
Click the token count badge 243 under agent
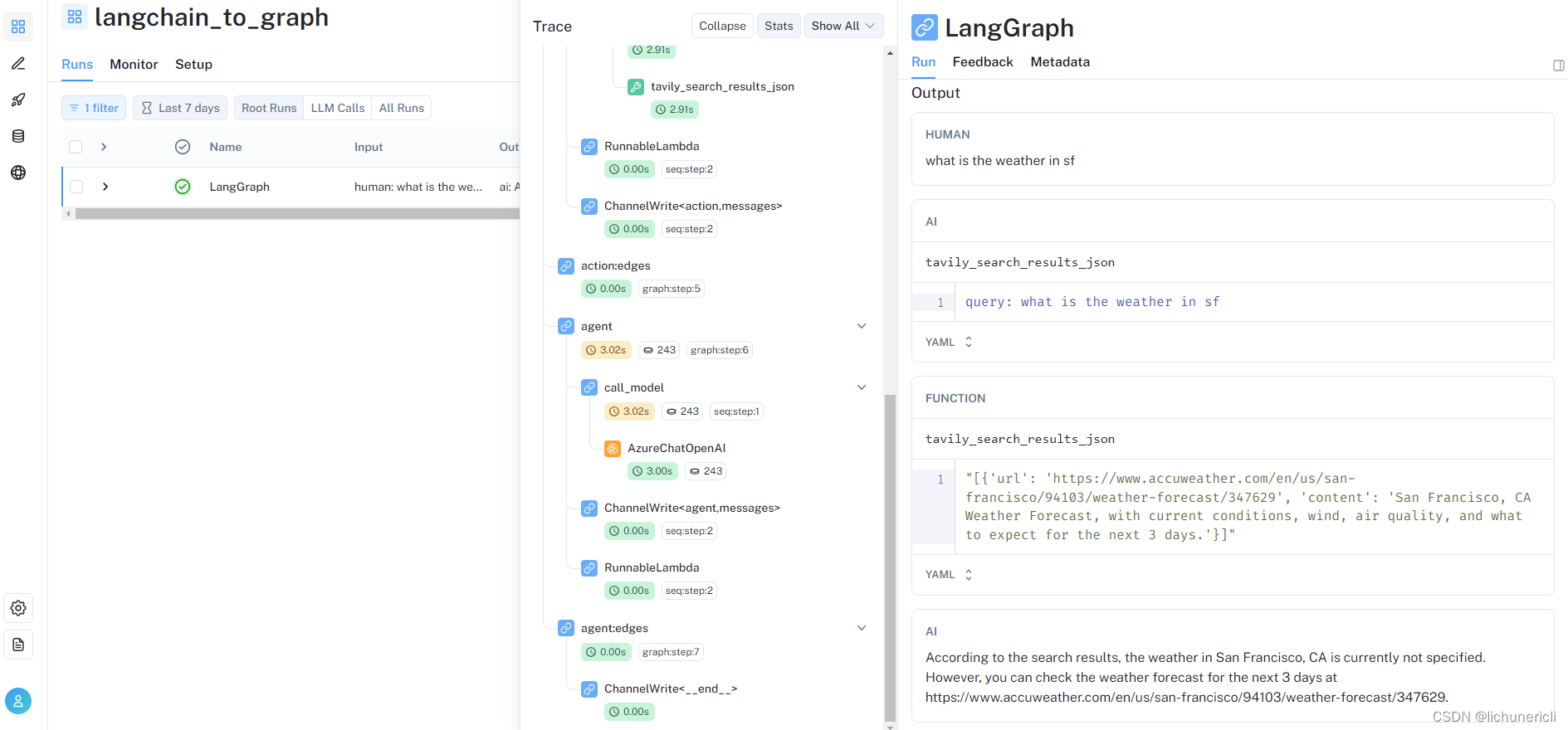(660, 350)
